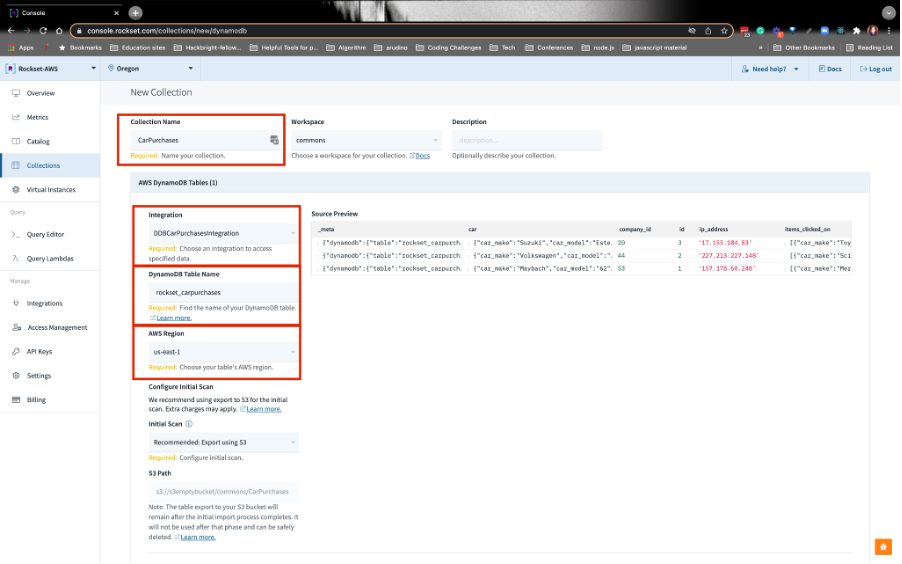This screenshot has width=902, height=564.
Task: Click the Docs link under Workspace
Action: [x=422, y=156]
